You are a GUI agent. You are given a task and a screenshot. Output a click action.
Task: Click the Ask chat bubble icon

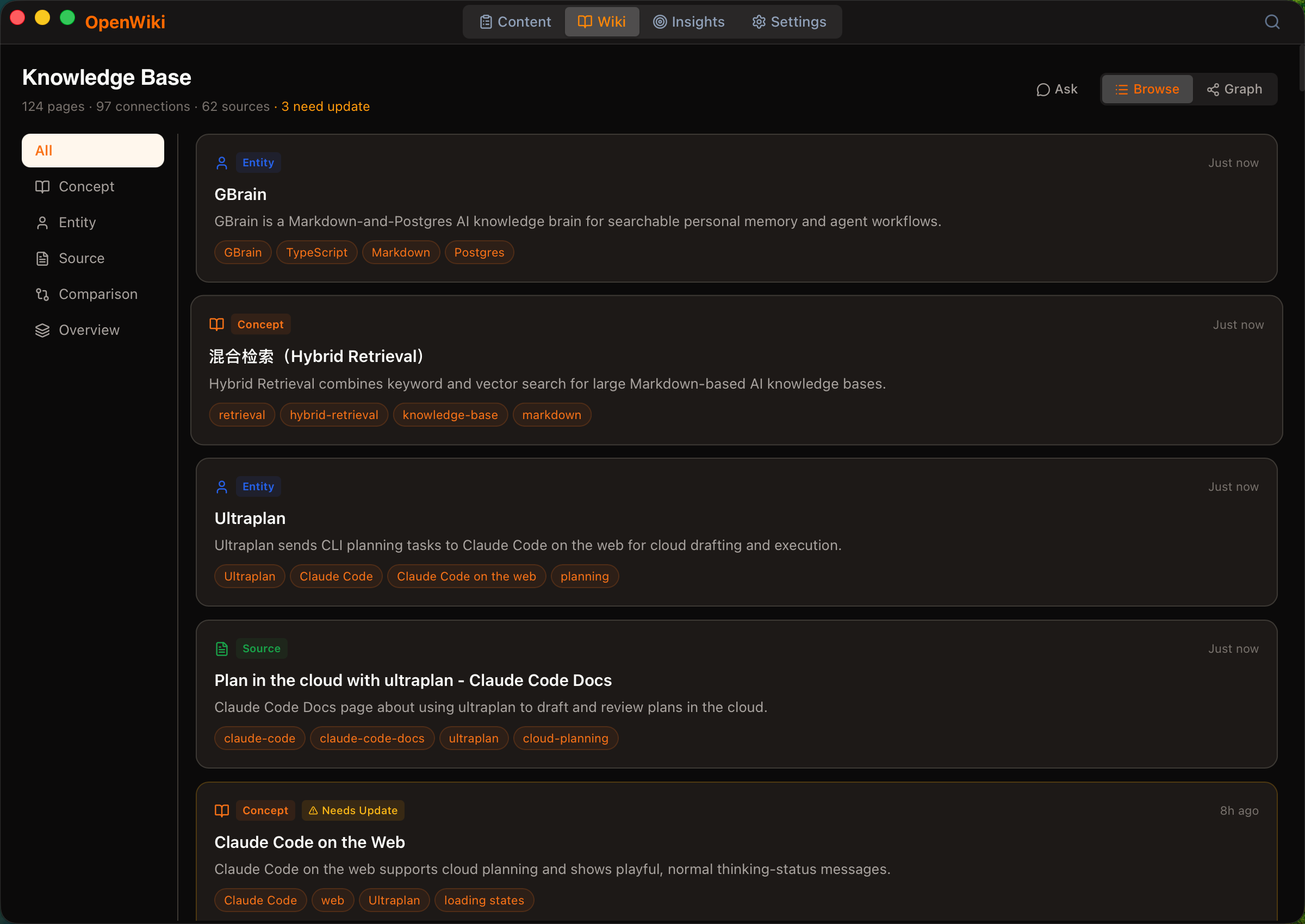(x=1042, y=90)
